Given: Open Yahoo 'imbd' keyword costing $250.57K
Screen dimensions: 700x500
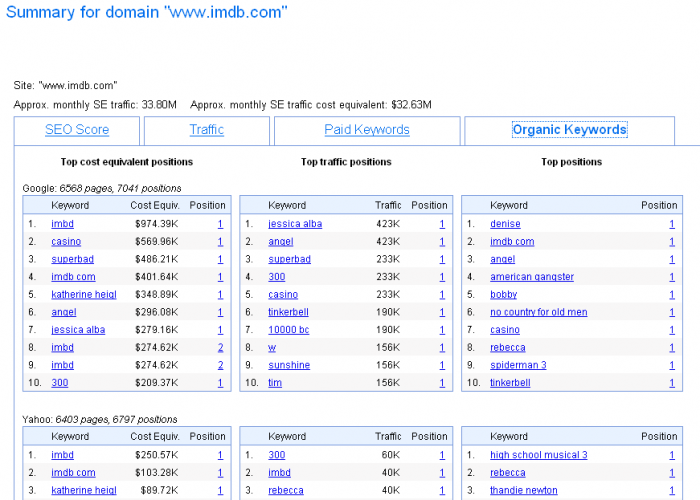Looking at the screenshot, I should point(62,455).
